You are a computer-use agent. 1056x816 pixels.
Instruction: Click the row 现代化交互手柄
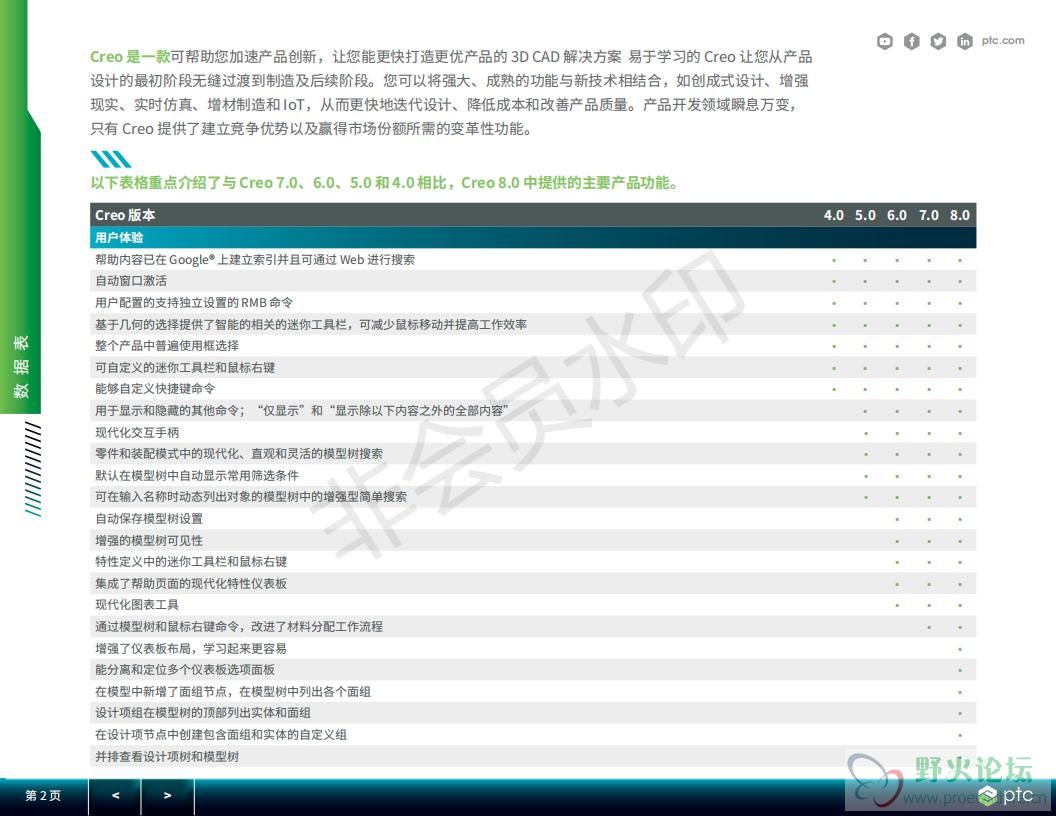point(533,432)
